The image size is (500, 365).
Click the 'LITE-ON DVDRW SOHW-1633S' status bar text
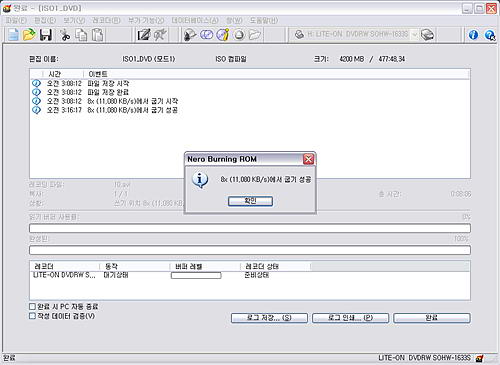point(424,358)
